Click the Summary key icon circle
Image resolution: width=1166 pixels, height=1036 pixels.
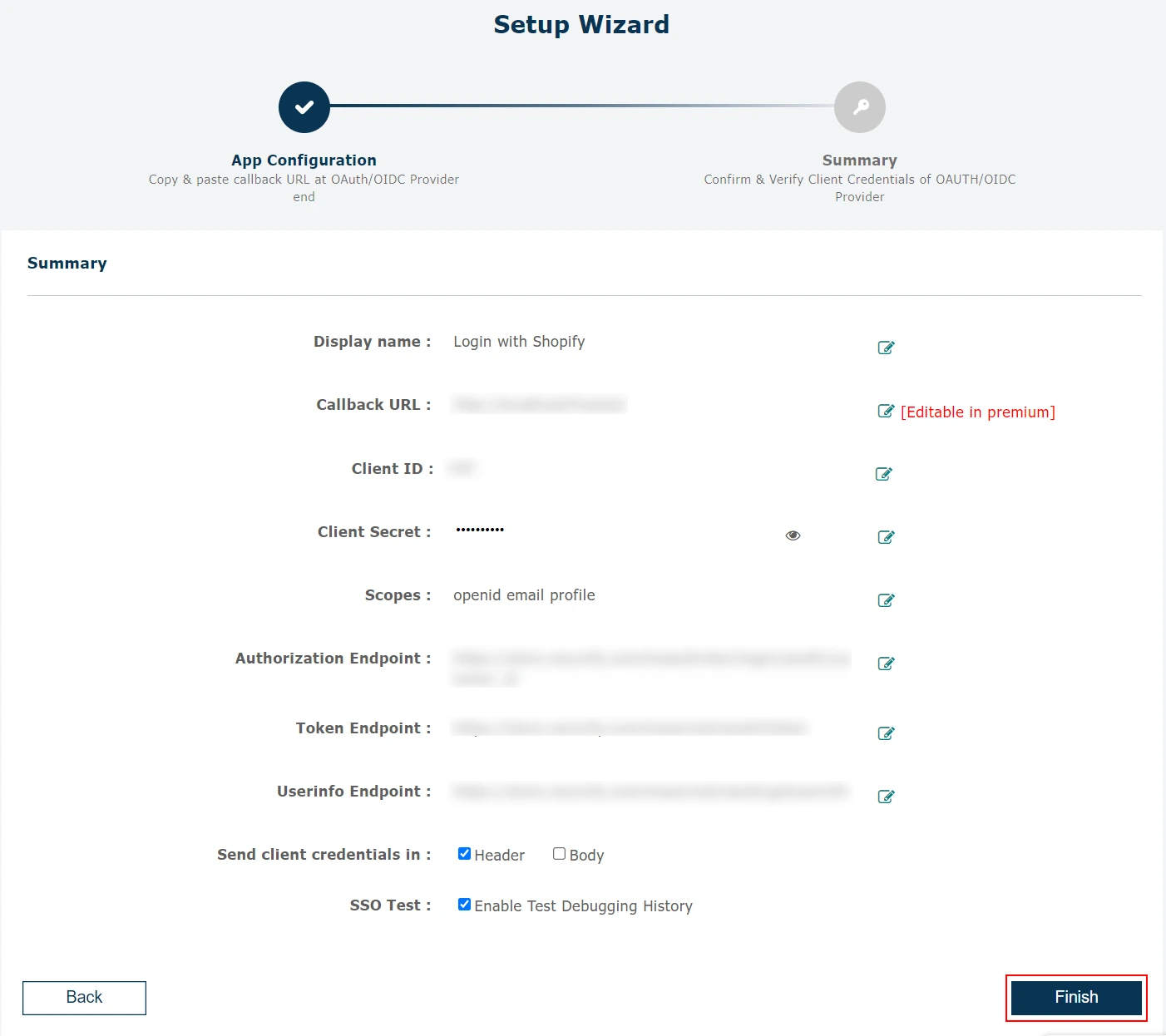[859, 106]
